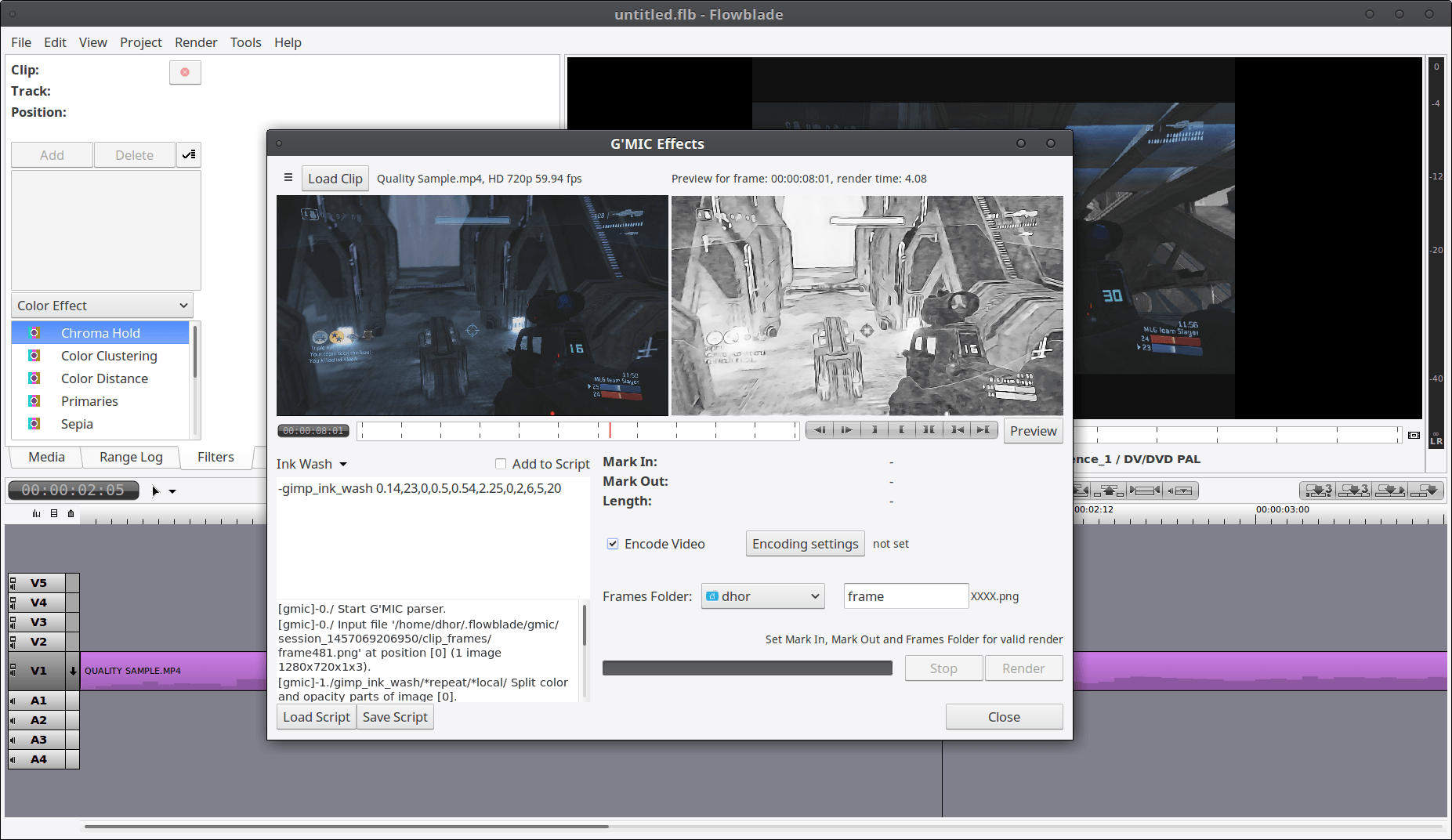
Task: Click Load Script button
Action: (x=316, y=717)
